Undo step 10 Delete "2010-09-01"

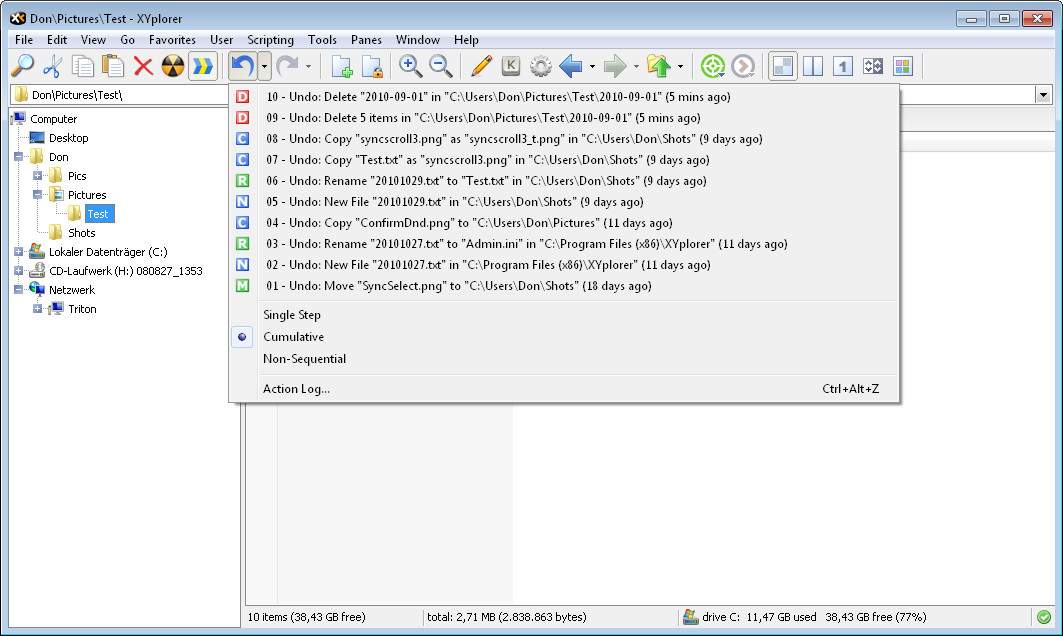click(563, 97)
